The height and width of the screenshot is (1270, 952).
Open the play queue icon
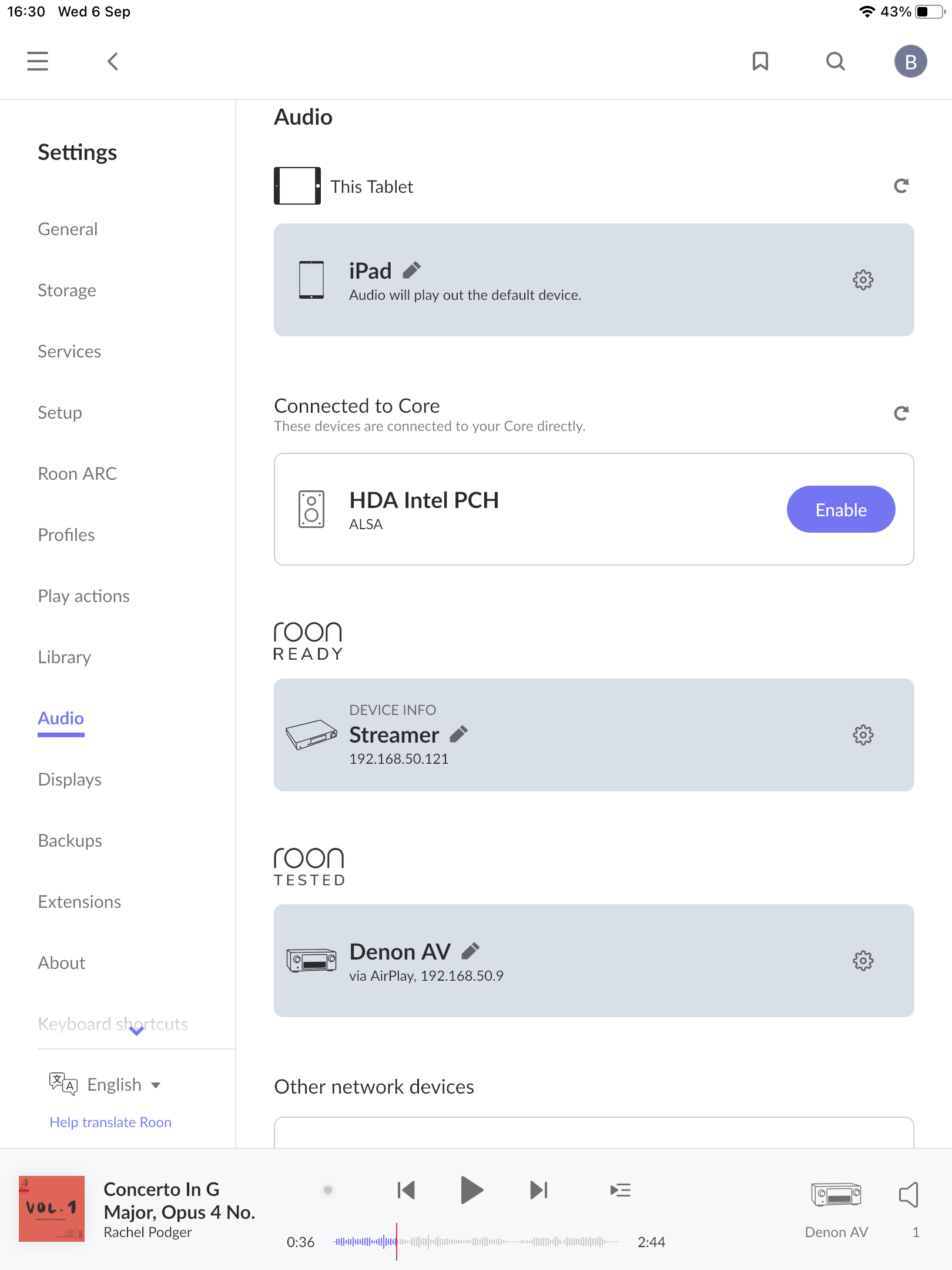click(621, 1191)
